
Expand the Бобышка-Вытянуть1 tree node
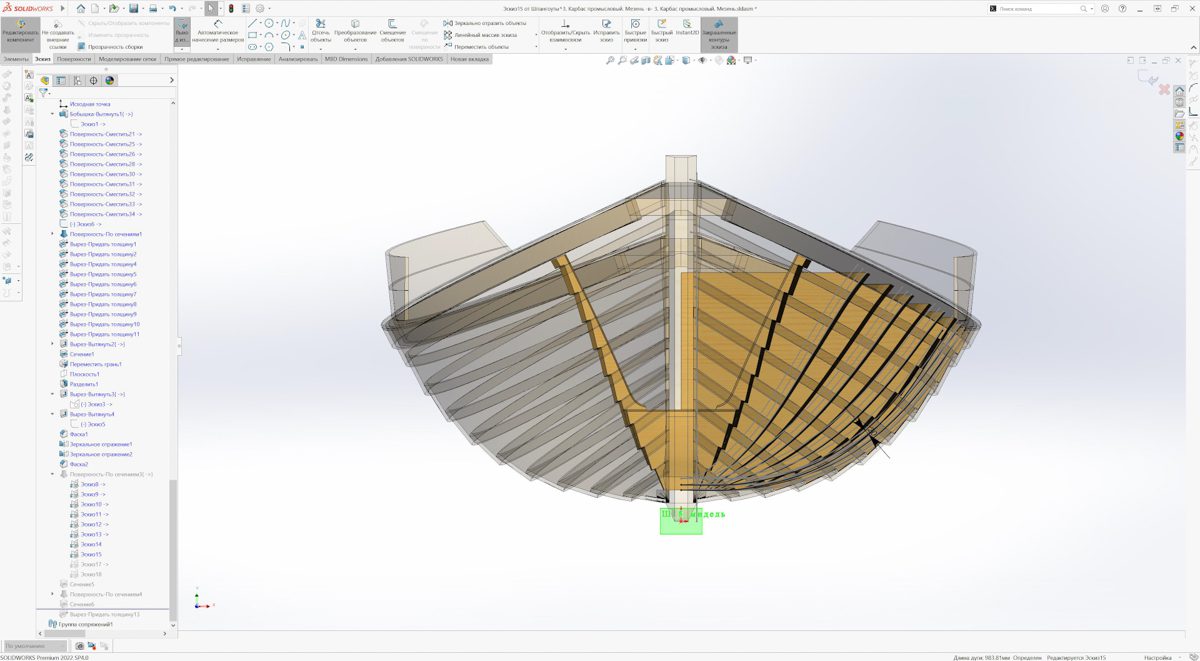click(53, 114)
